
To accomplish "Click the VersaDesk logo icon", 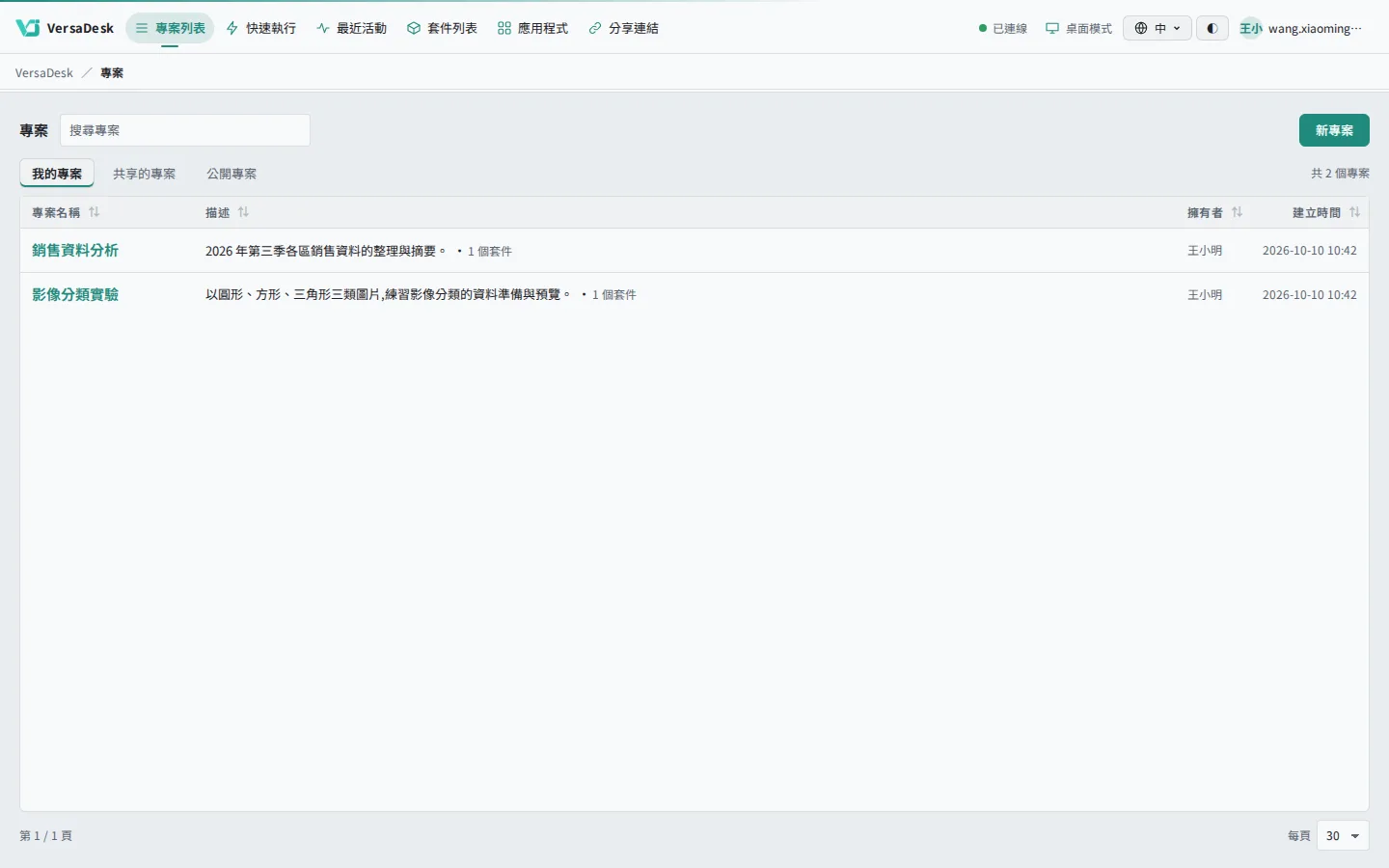I will (x=28, y=28).
